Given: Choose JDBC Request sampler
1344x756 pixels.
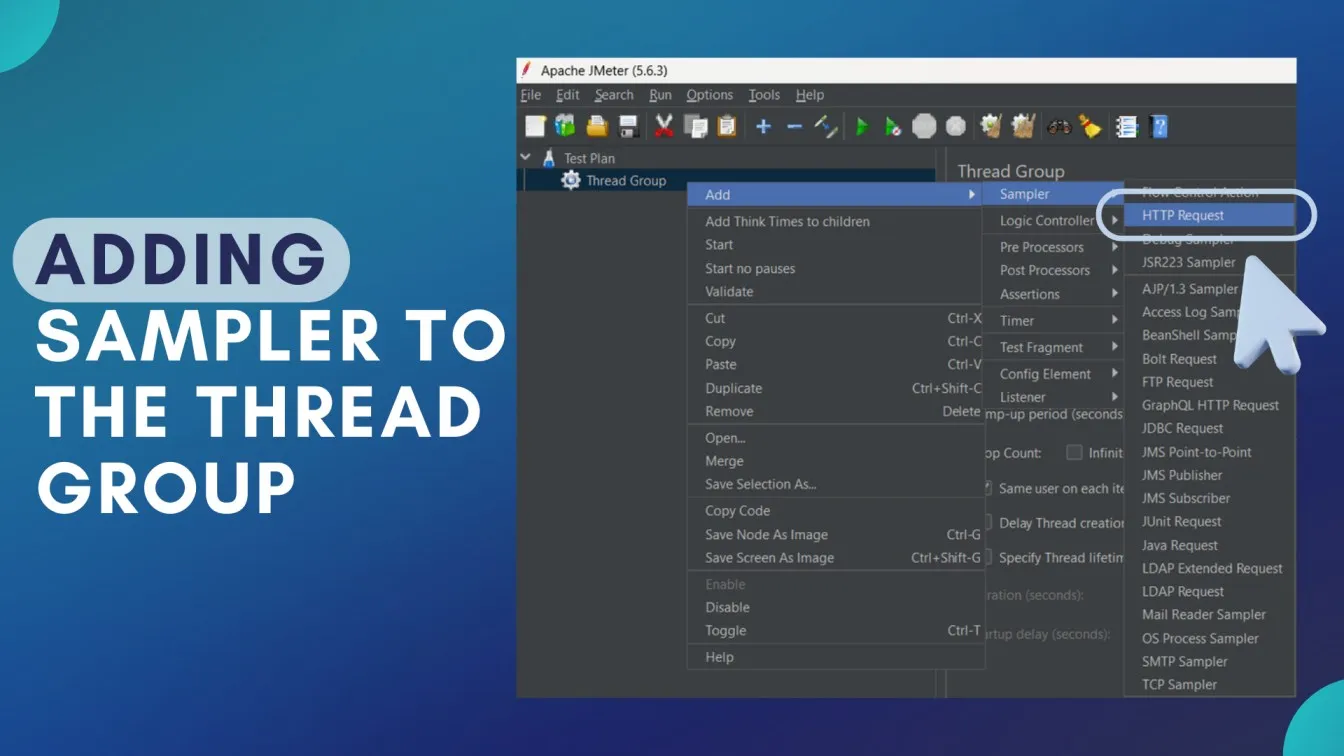Looking at the screenshot, I should (x=1210, y=428).
